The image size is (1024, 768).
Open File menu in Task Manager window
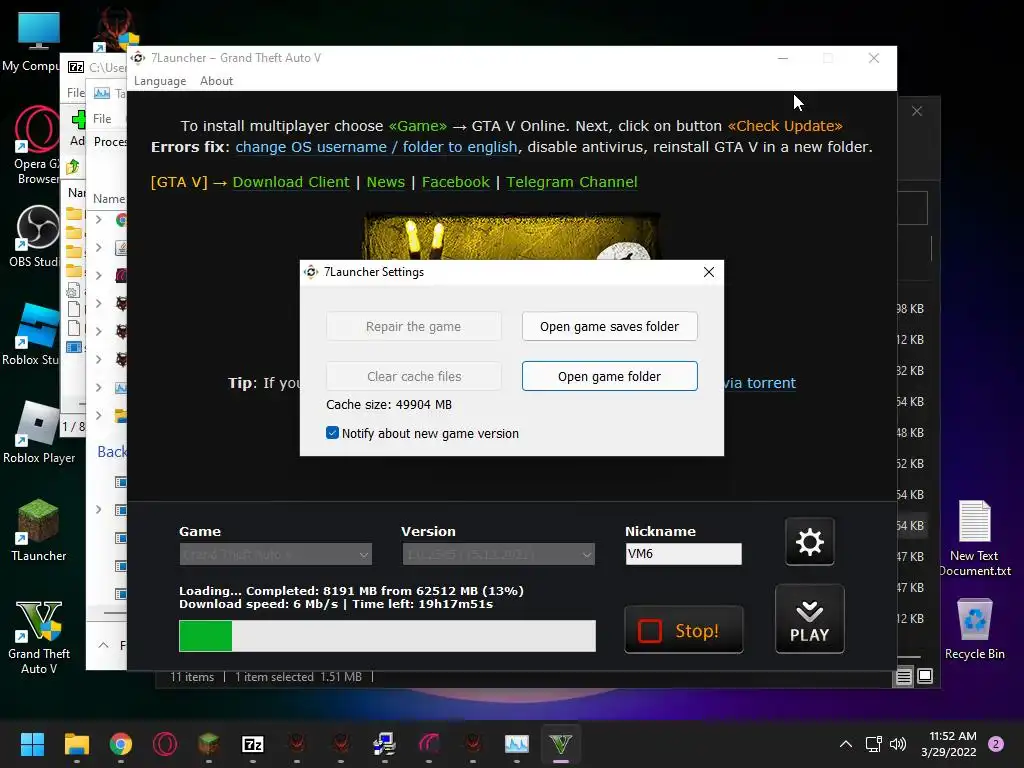102,119
